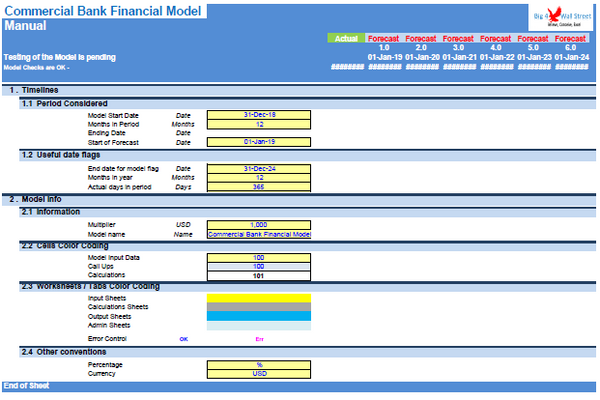Click the Calculations cell showing 101
The height and width of the screenshot is (400, 600).
point(259,276)
